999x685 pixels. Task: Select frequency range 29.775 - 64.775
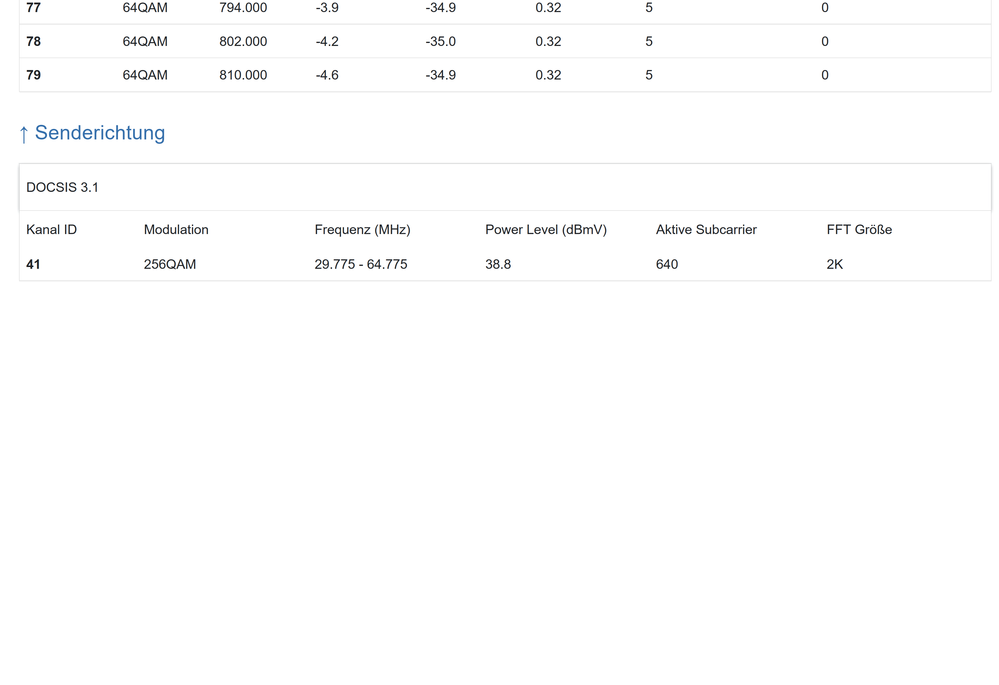[361, 264]
